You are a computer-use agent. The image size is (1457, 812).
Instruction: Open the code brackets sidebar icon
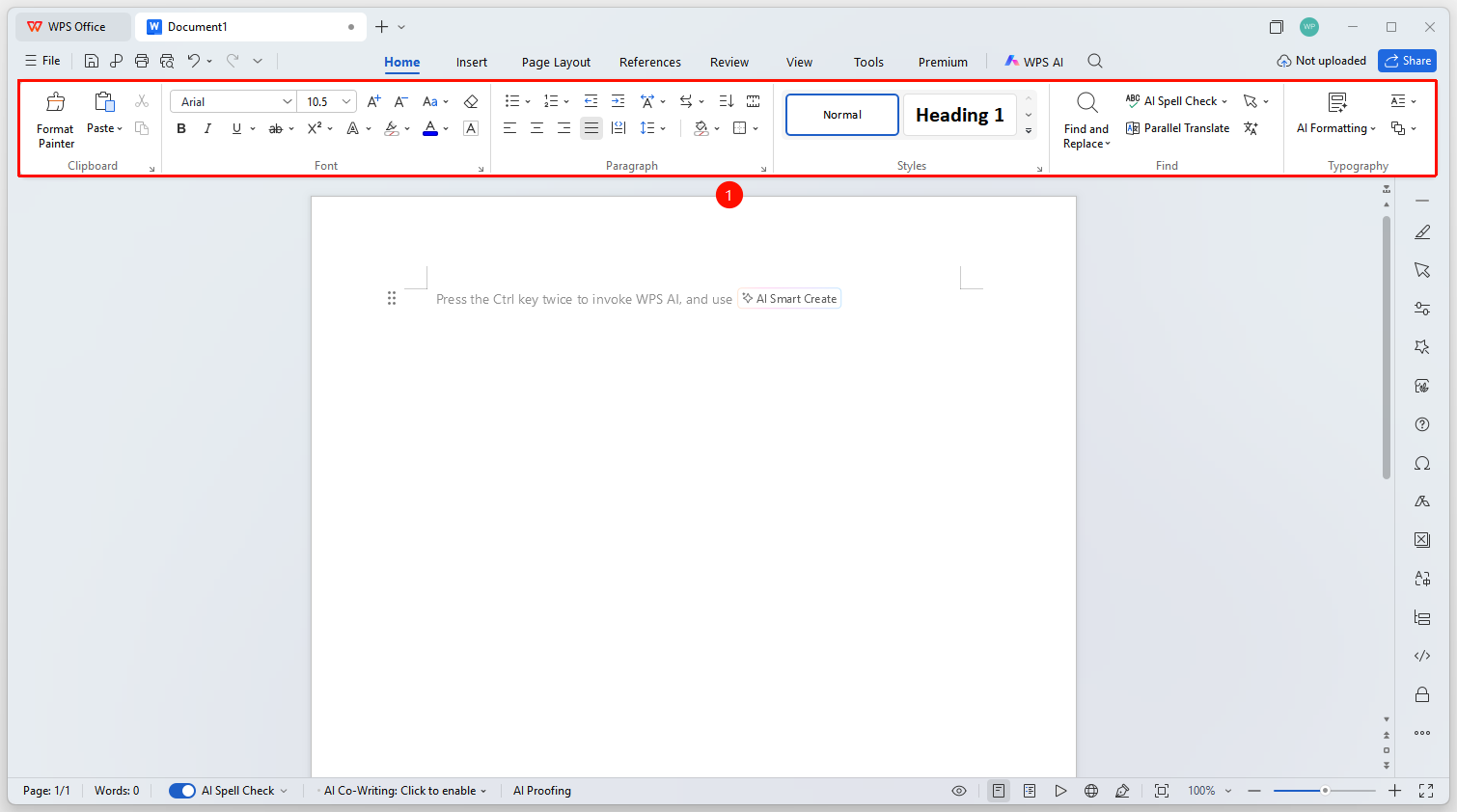point(1422,656)
